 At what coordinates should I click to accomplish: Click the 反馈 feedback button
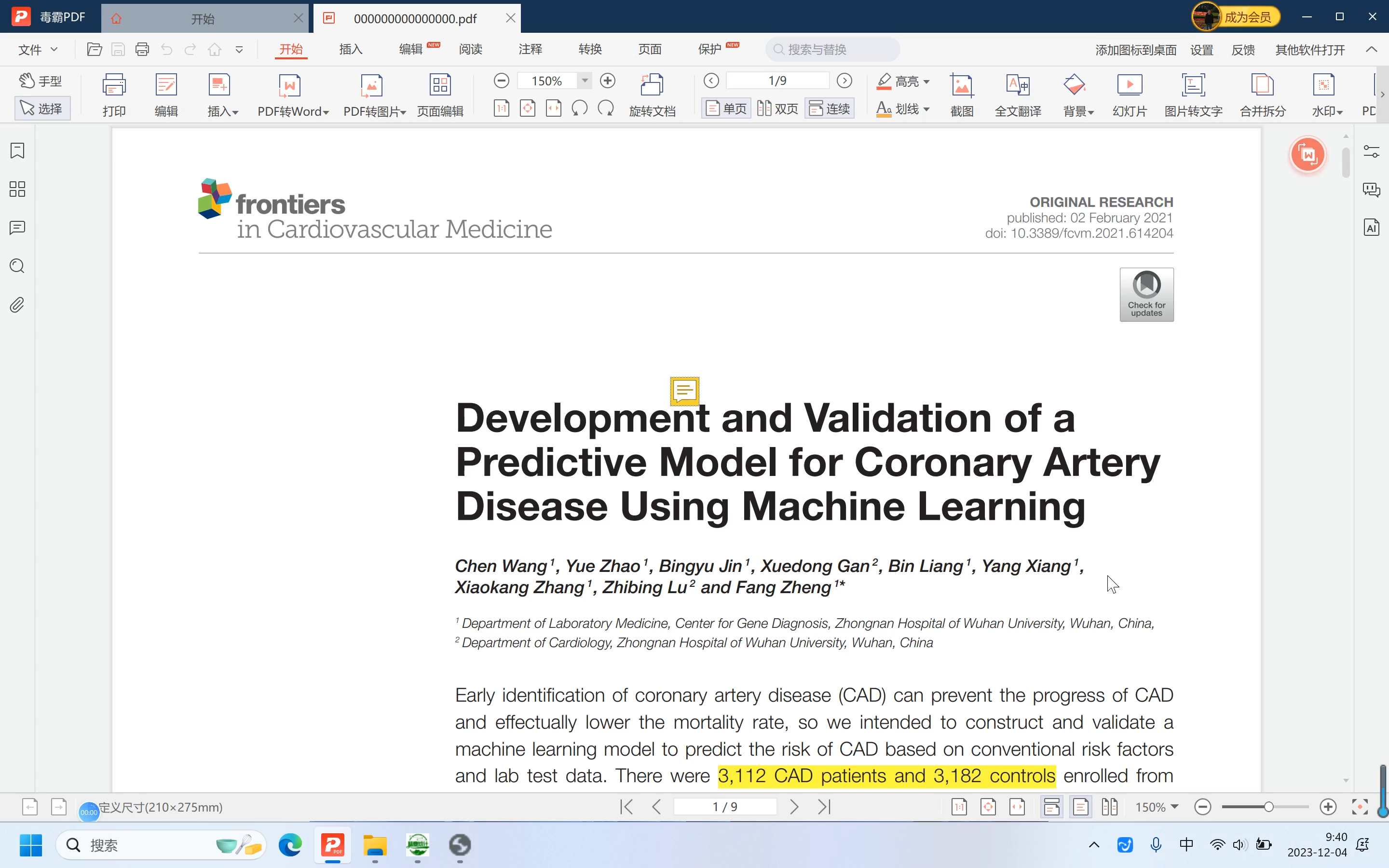point(1243,50)
